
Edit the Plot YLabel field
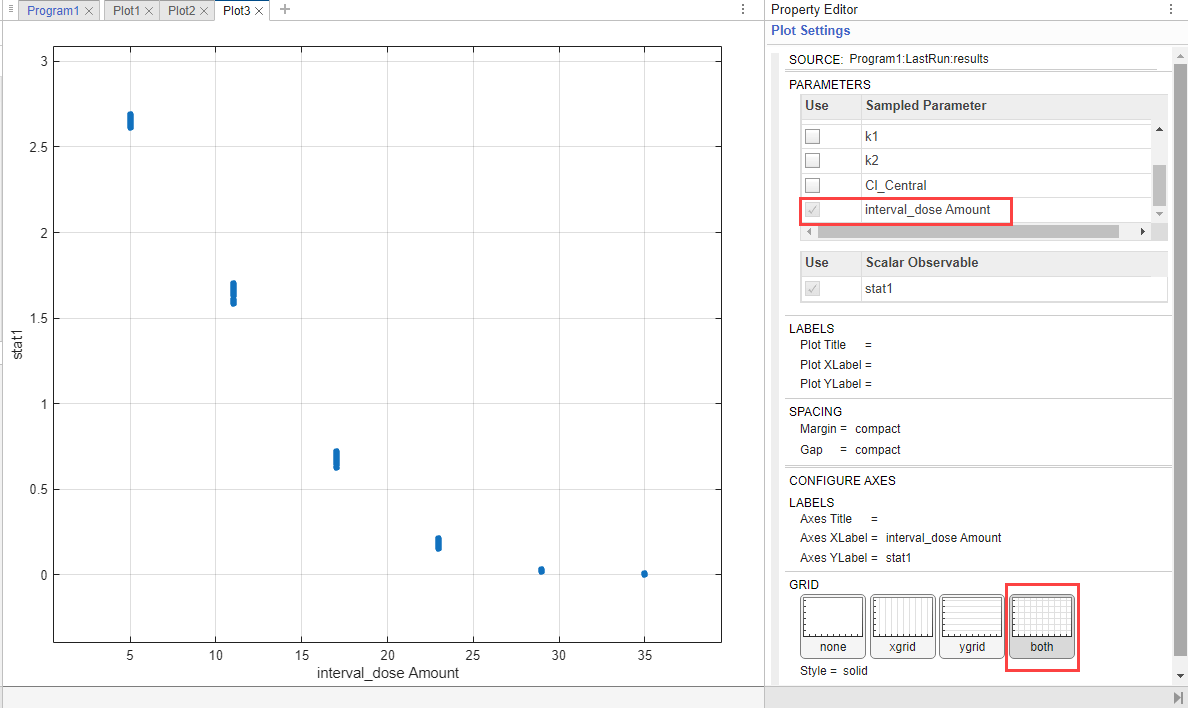click(x=836, y=384)
